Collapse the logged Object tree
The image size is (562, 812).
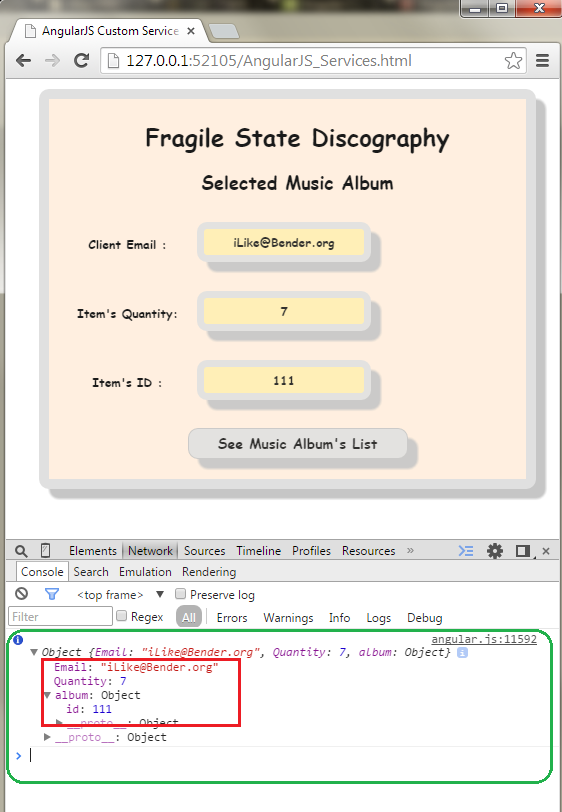coord(34,652)
